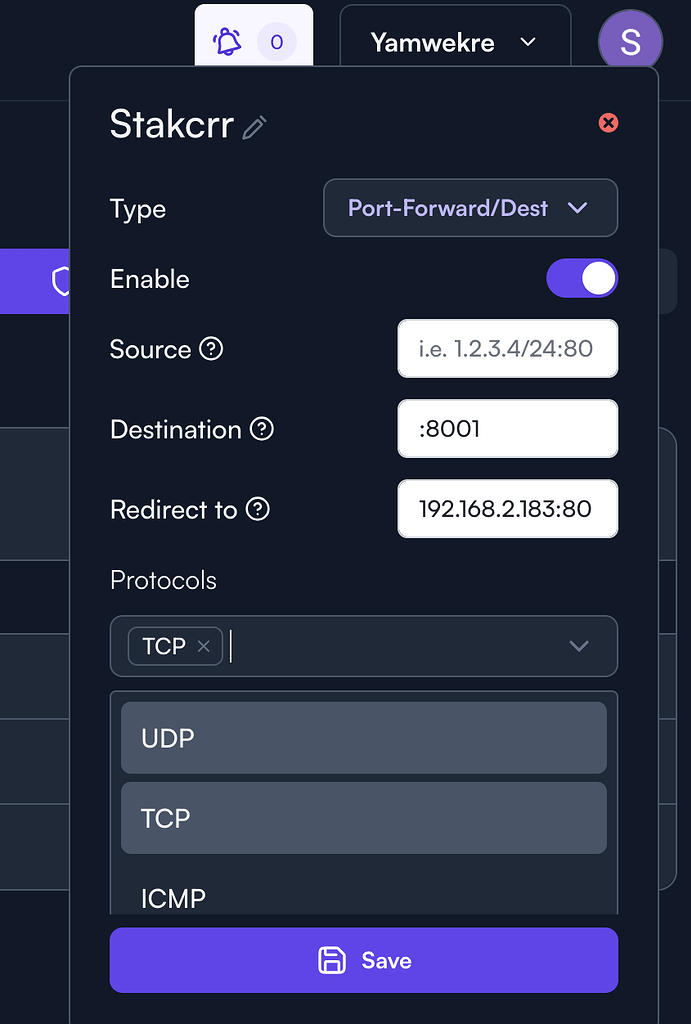Image resolution: width=691 pixels, height=1024 pixels.
Task: Choose TCP from the protocol options
Action: (363, 818)
